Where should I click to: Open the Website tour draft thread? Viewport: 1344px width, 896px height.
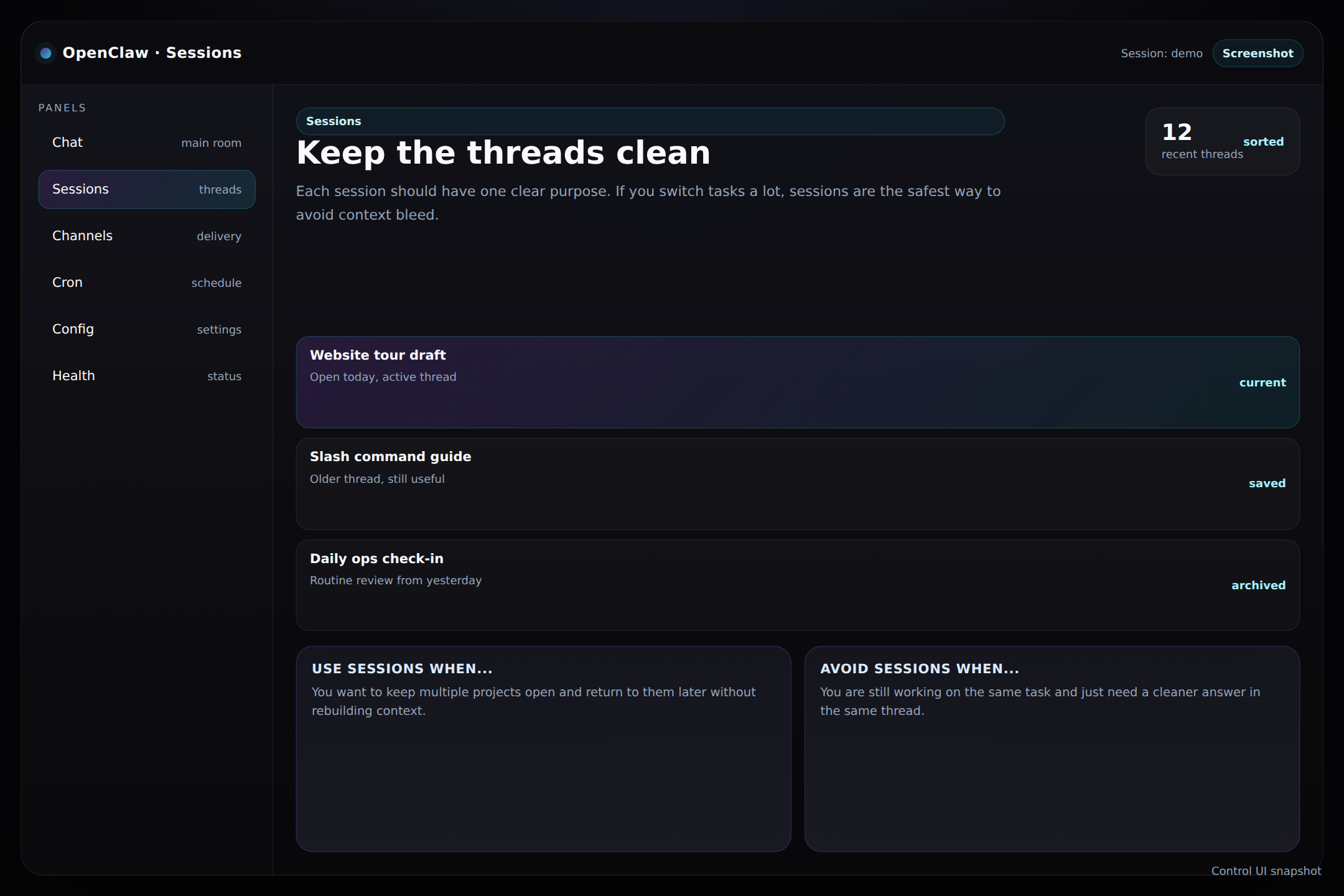coord(798,382)
